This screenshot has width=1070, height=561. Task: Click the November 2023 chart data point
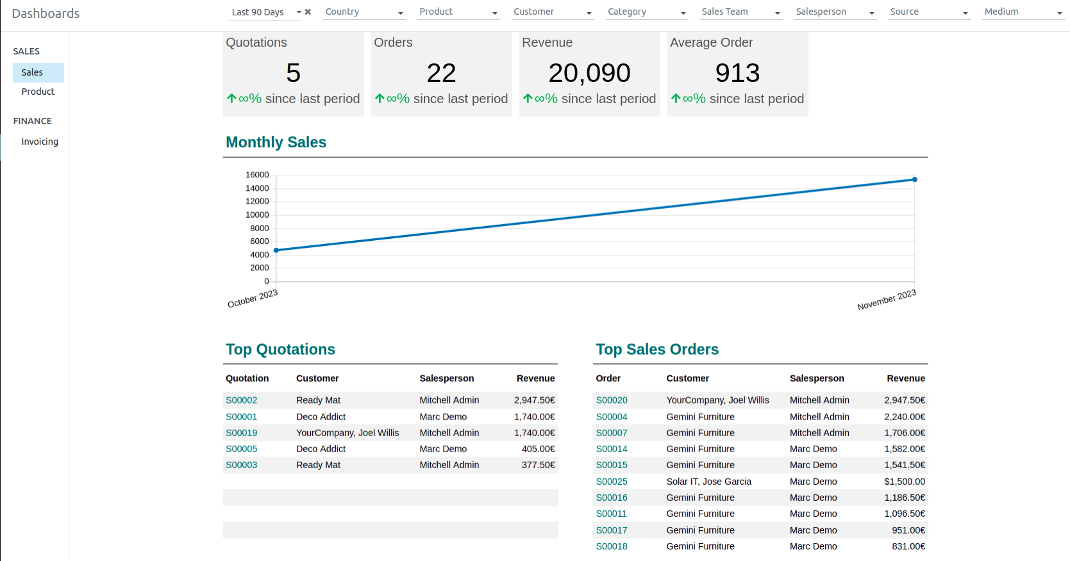pos(914,180)
